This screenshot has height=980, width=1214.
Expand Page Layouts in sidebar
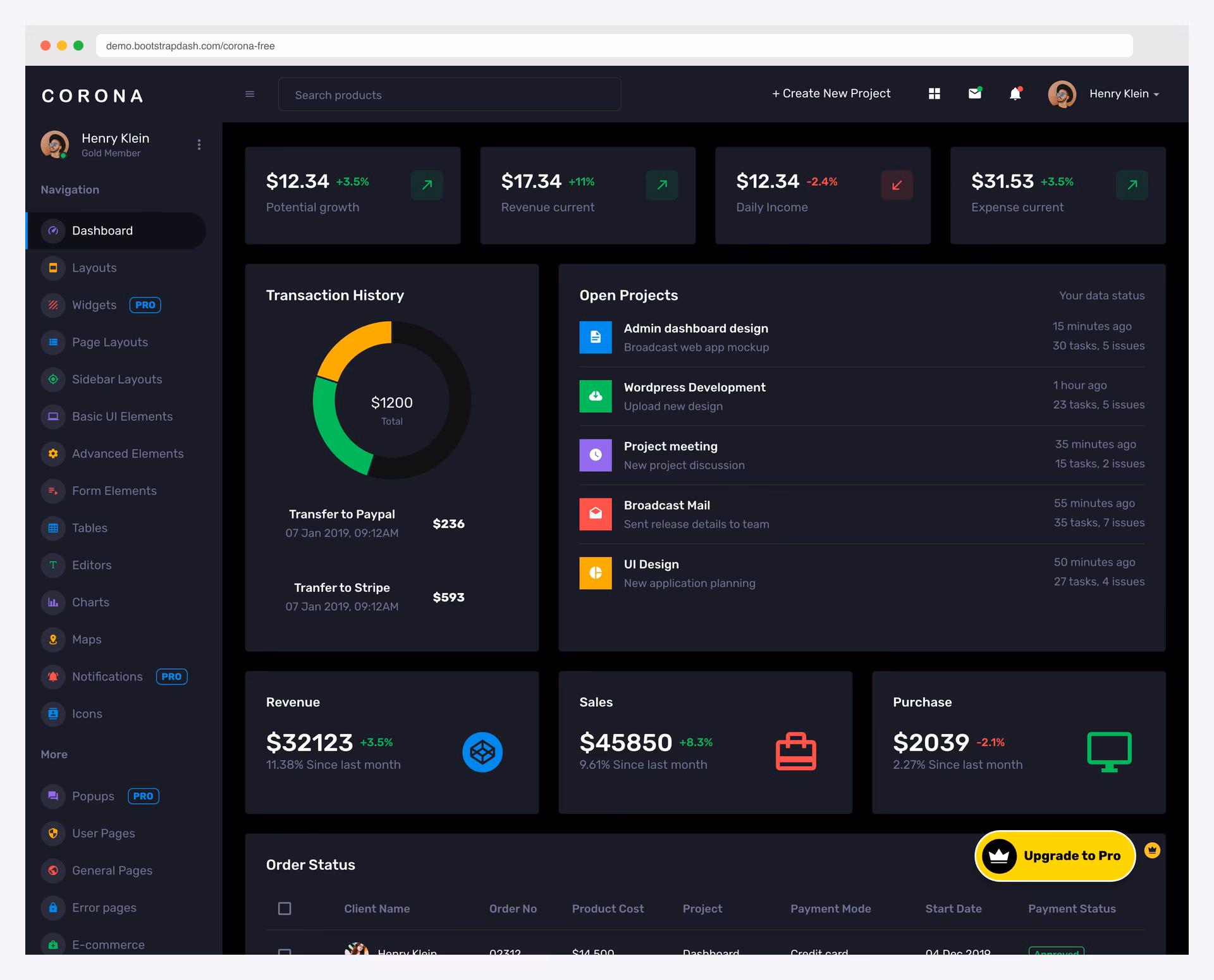[x=116, y=342]
